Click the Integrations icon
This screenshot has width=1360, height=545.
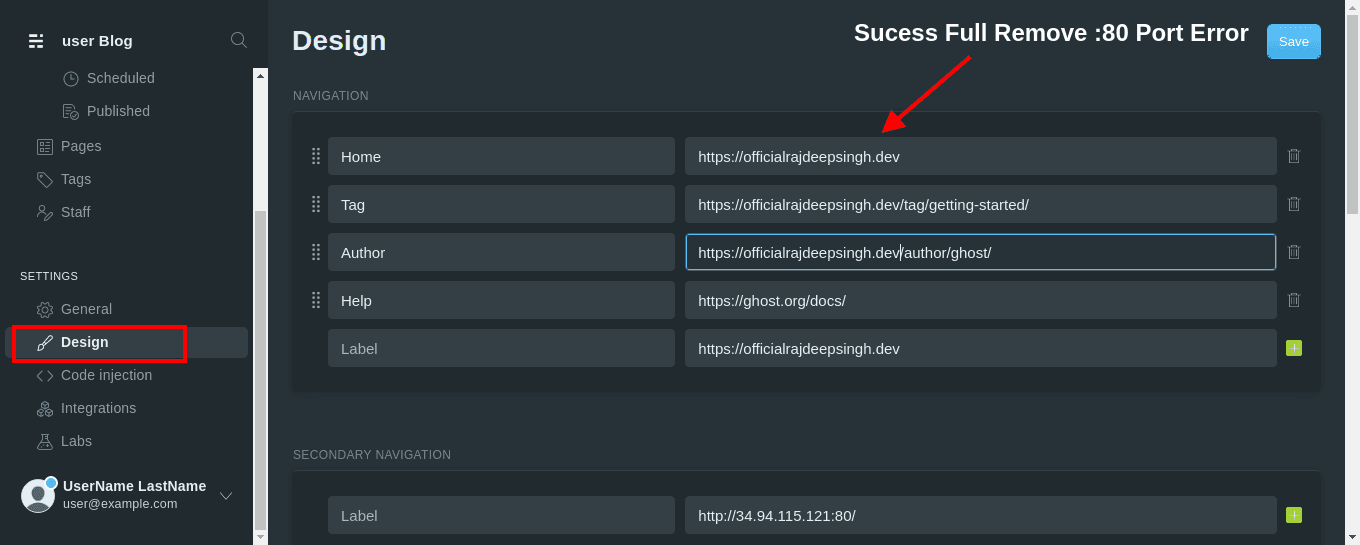(x=45, y=408)
